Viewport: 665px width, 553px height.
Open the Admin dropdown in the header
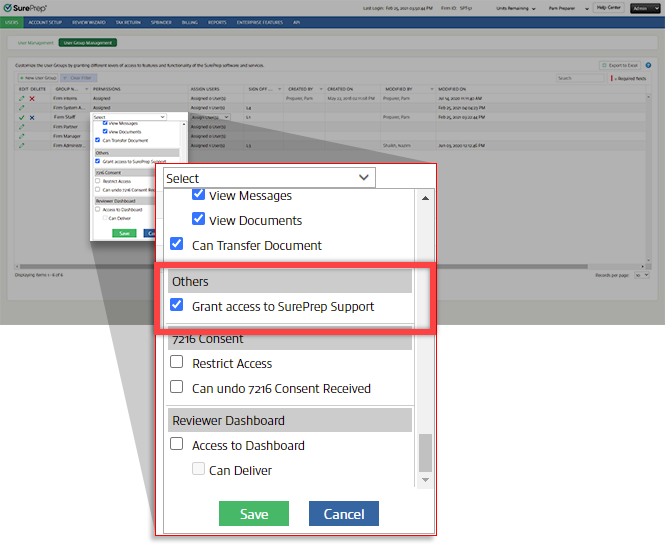point(646,7)
